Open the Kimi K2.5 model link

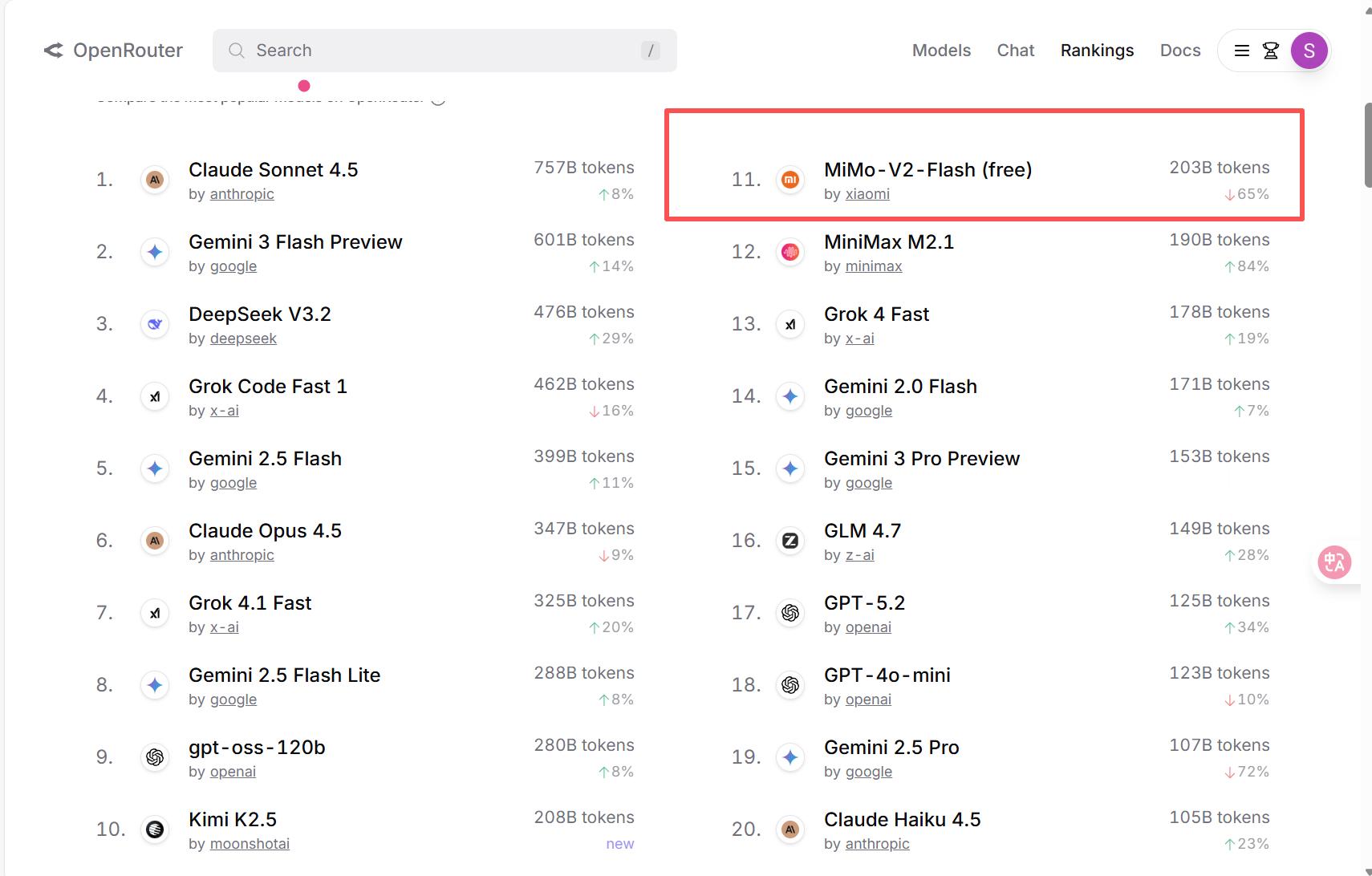(233, 820)
